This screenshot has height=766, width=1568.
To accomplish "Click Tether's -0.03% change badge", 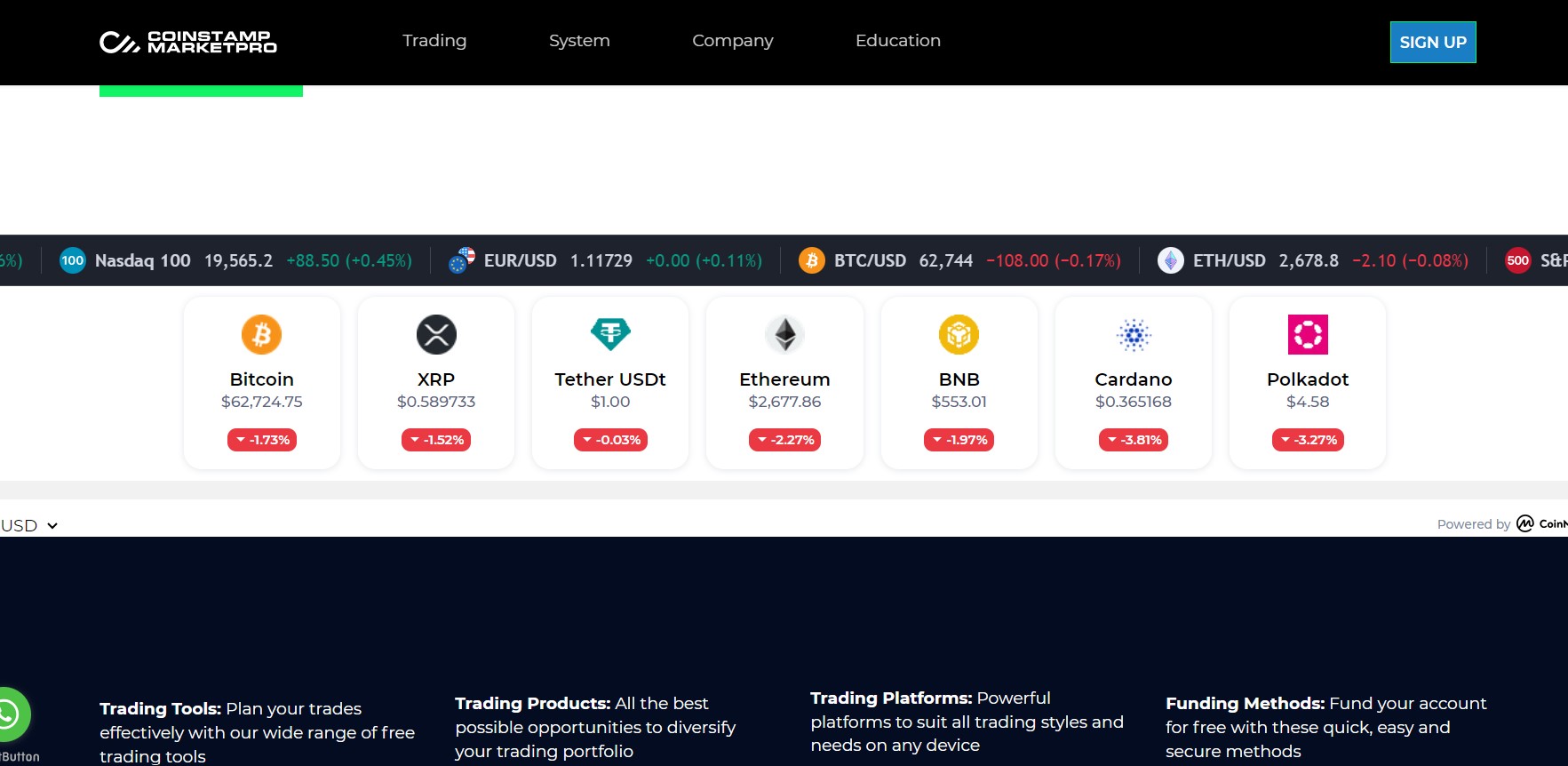I will (610, 440).
